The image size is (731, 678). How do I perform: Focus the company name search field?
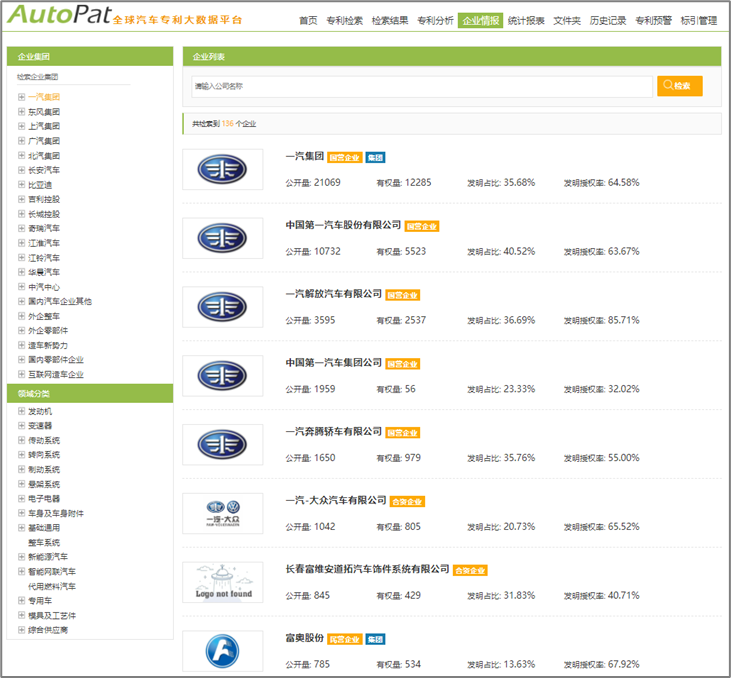coord(422,86)
